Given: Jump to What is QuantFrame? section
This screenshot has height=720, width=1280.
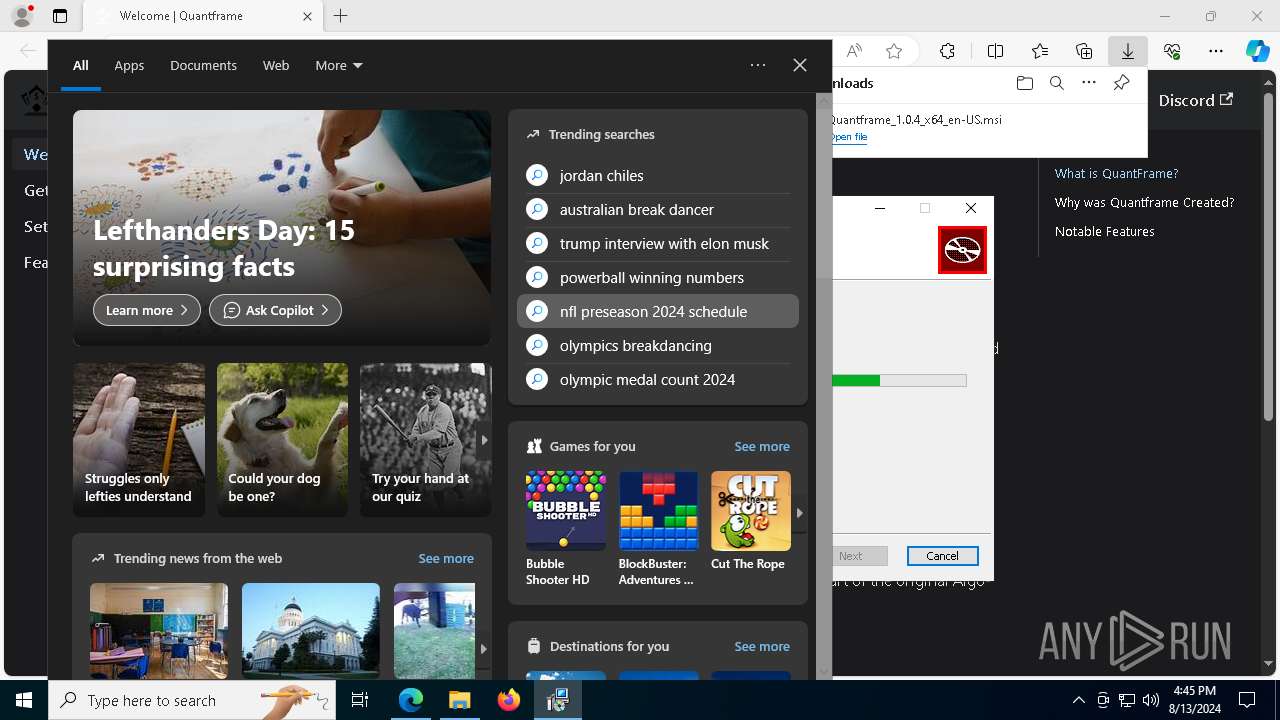Looking at the screenshot, I should (1116, 173).
